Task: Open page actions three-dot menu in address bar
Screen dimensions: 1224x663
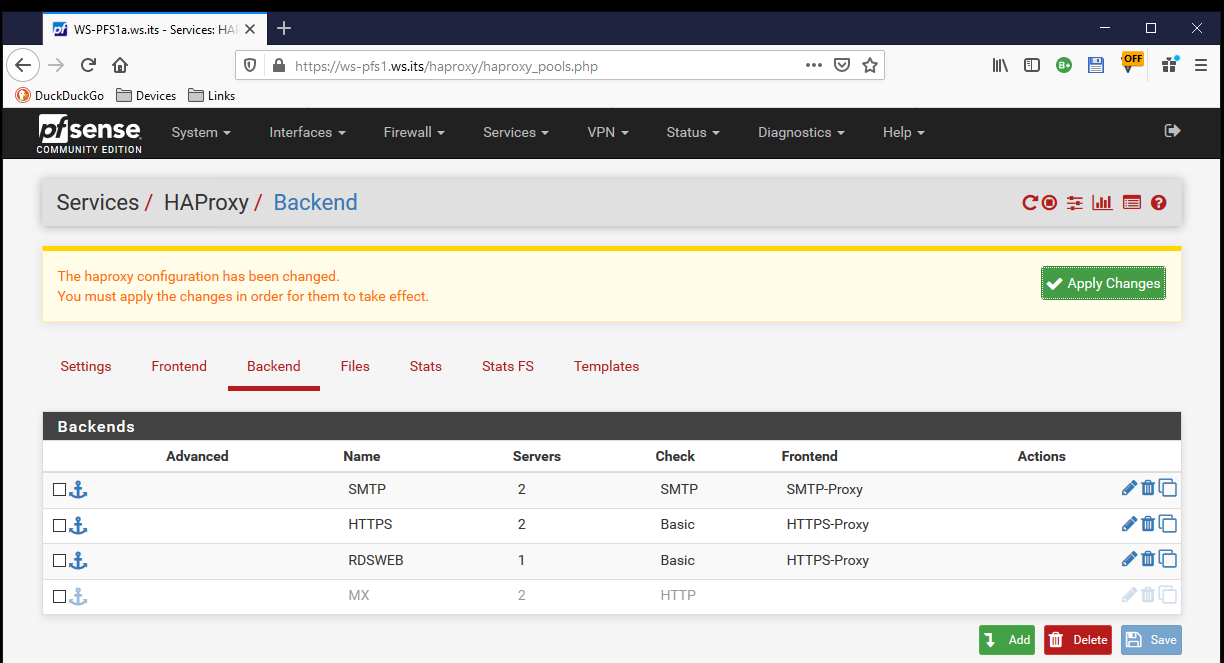Action: tap(814, 65)
